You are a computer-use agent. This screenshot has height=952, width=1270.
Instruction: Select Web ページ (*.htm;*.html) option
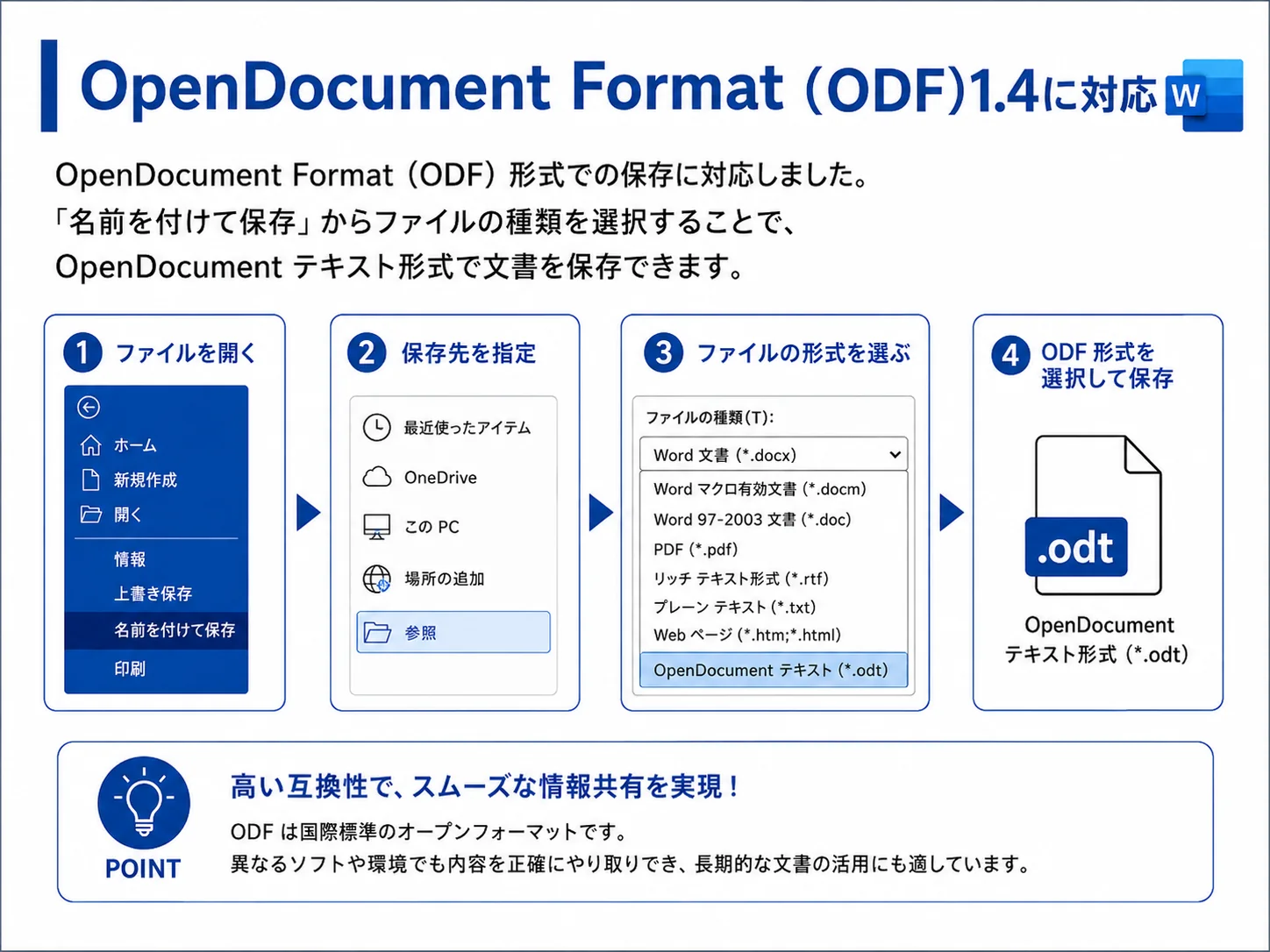point(747,635)
